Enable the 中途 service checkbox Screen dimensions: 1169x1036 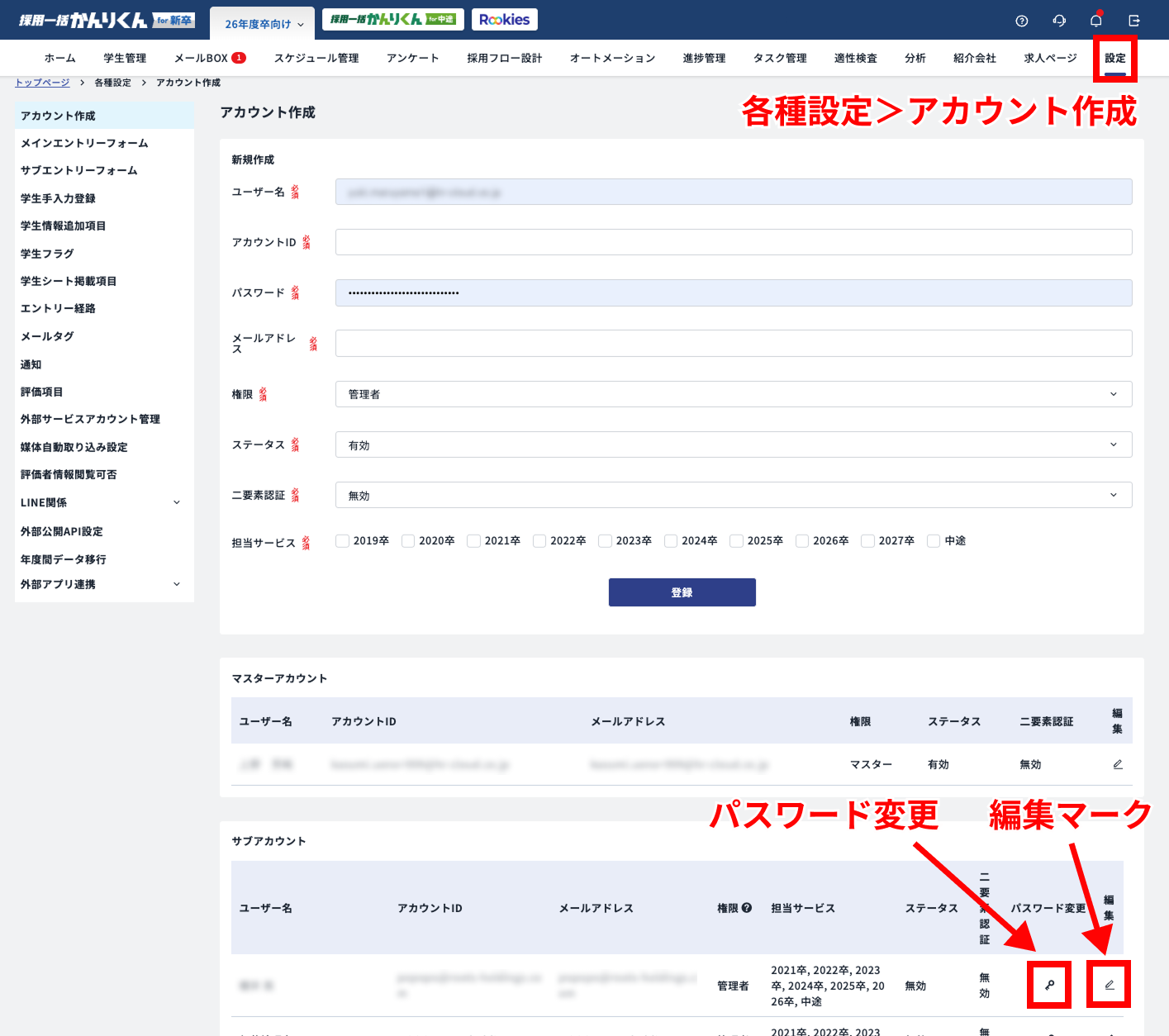[x=934, y=541]
